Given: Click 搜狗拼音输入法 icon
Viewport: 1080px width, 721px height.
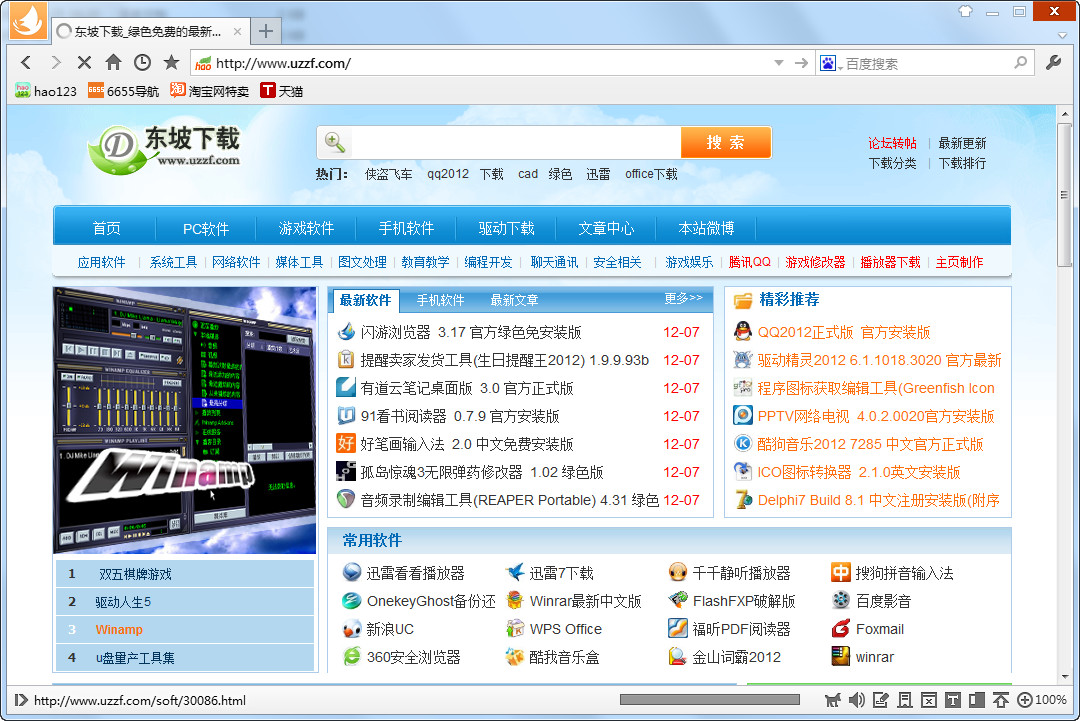Looking at the screenshot, I should (840, 572).
